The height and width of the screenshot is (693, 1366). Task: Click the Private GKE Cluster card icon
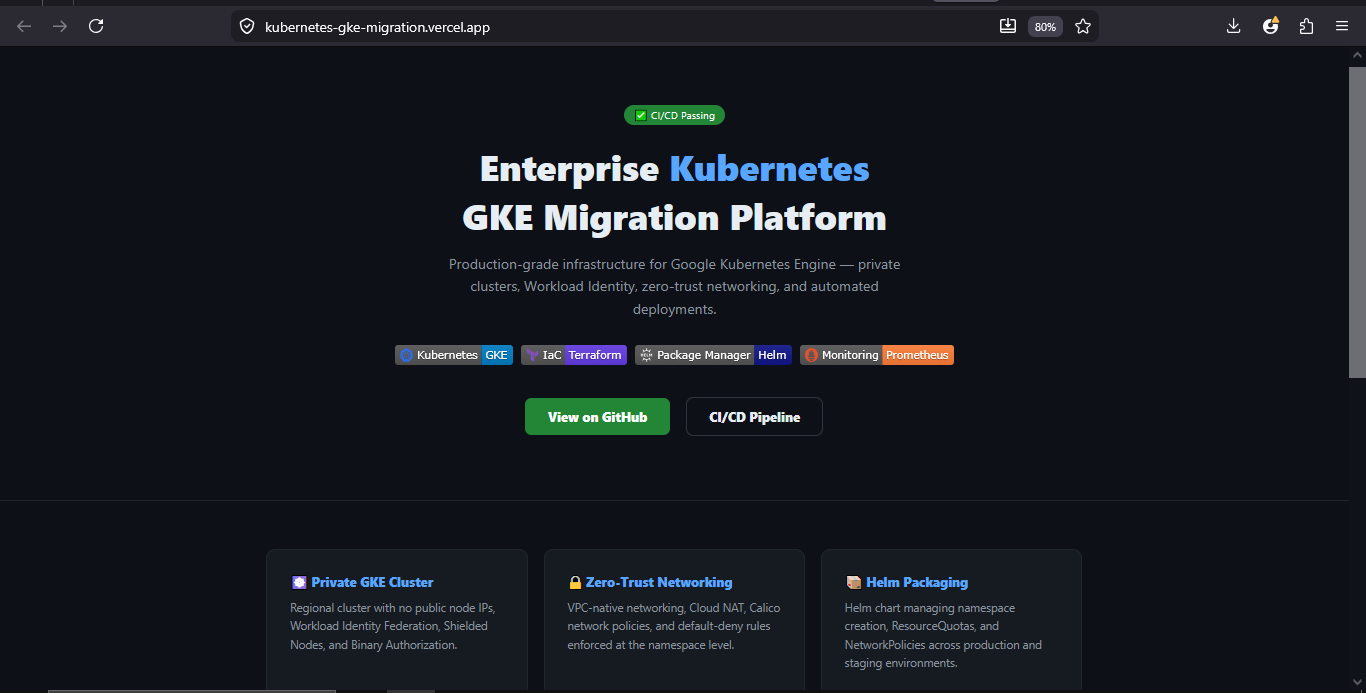tap(298, 582)
